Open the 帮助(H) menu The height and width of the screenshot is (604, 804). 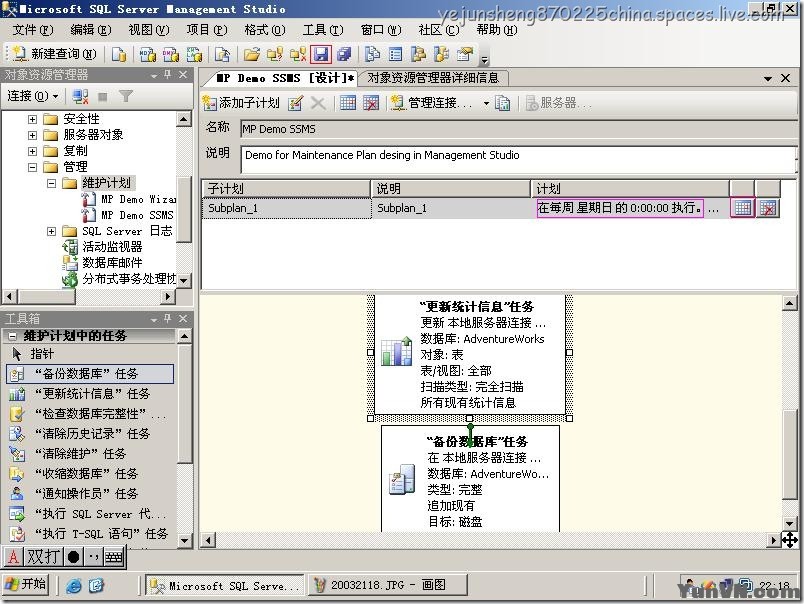tap(497, 30)
